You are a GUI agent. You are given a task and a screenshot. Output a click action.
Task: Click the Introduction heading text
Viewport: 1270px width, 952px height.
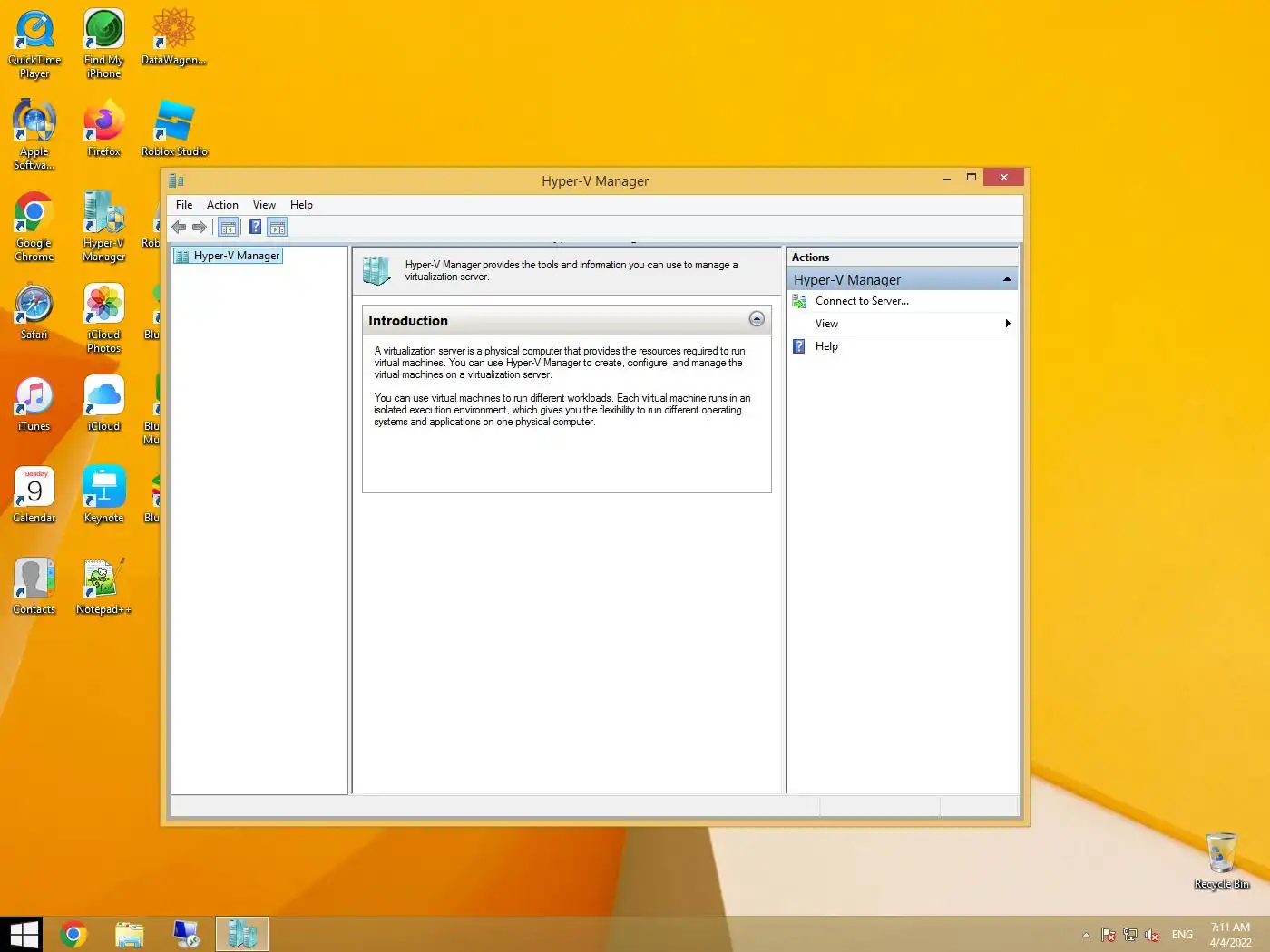click(x=408, y=321)
